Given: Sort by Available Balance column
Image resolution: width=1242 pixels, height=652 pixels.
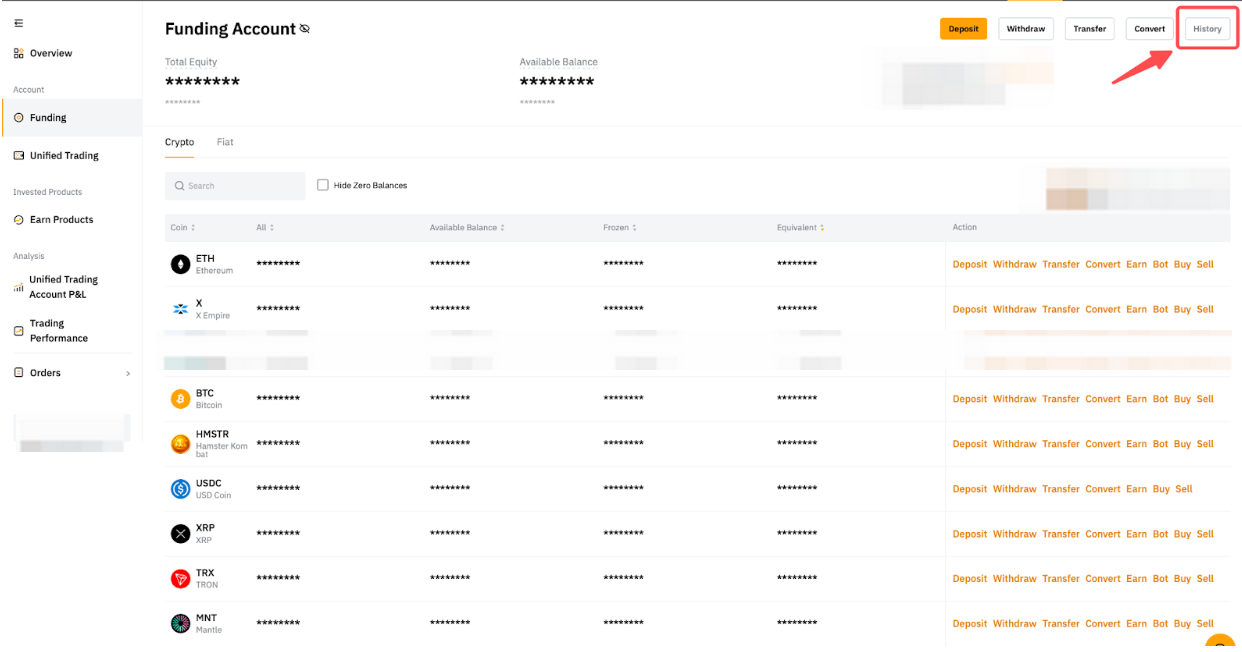Looking at the screenshot, I should tap(467, 228).
